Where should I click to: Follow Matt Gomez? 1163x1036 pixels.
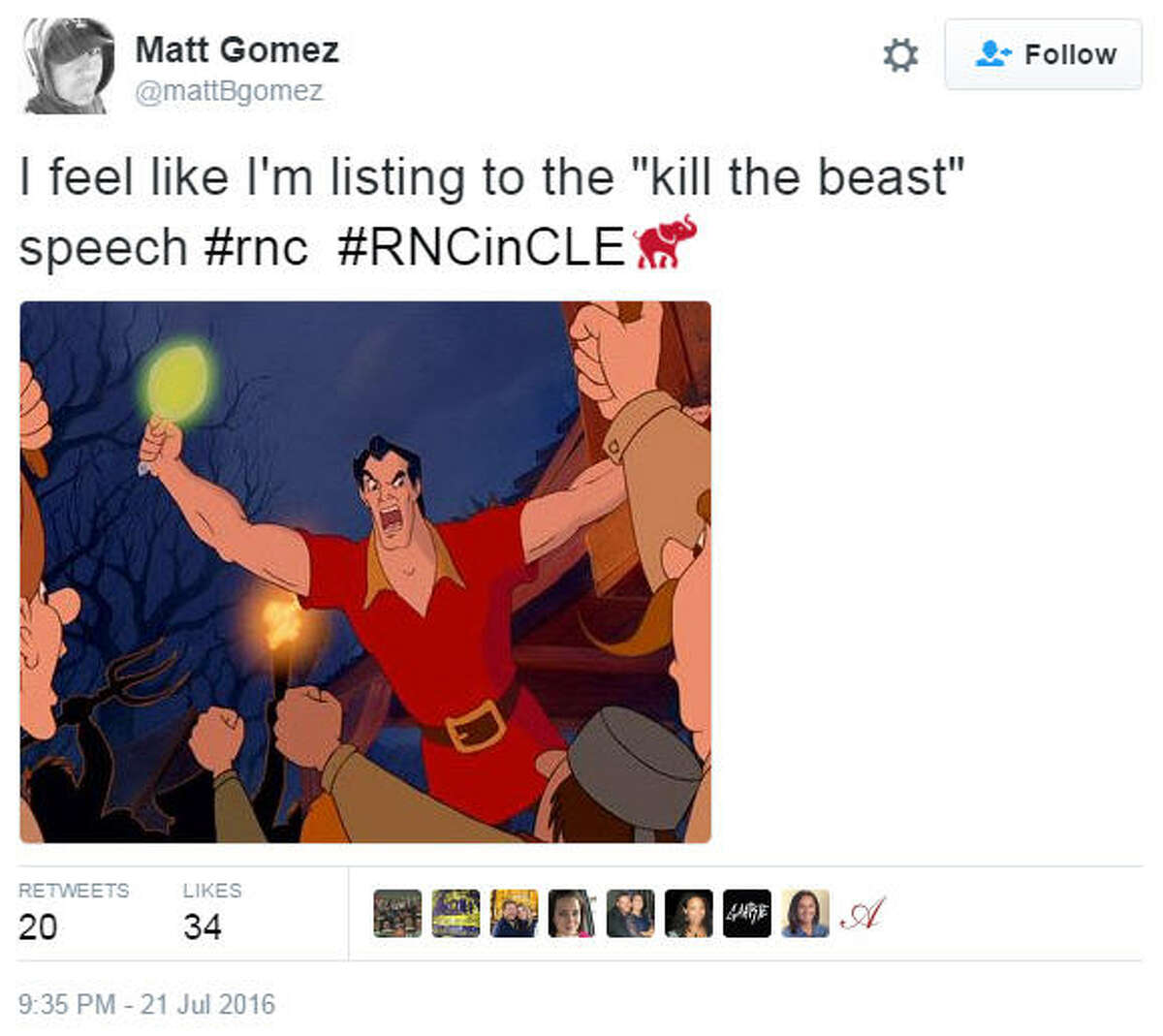[1044, 54]
